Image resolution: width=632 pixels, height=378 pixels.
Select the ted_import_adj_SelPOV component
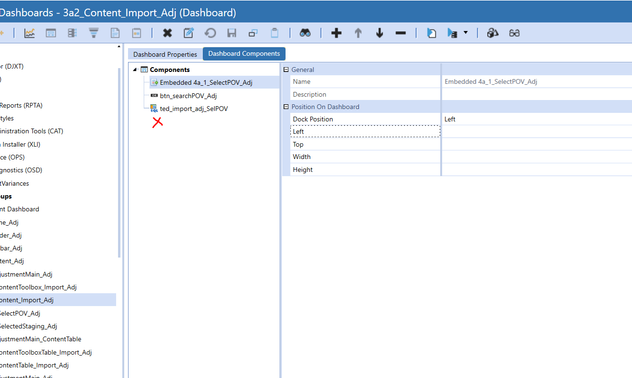click(194, 109)
